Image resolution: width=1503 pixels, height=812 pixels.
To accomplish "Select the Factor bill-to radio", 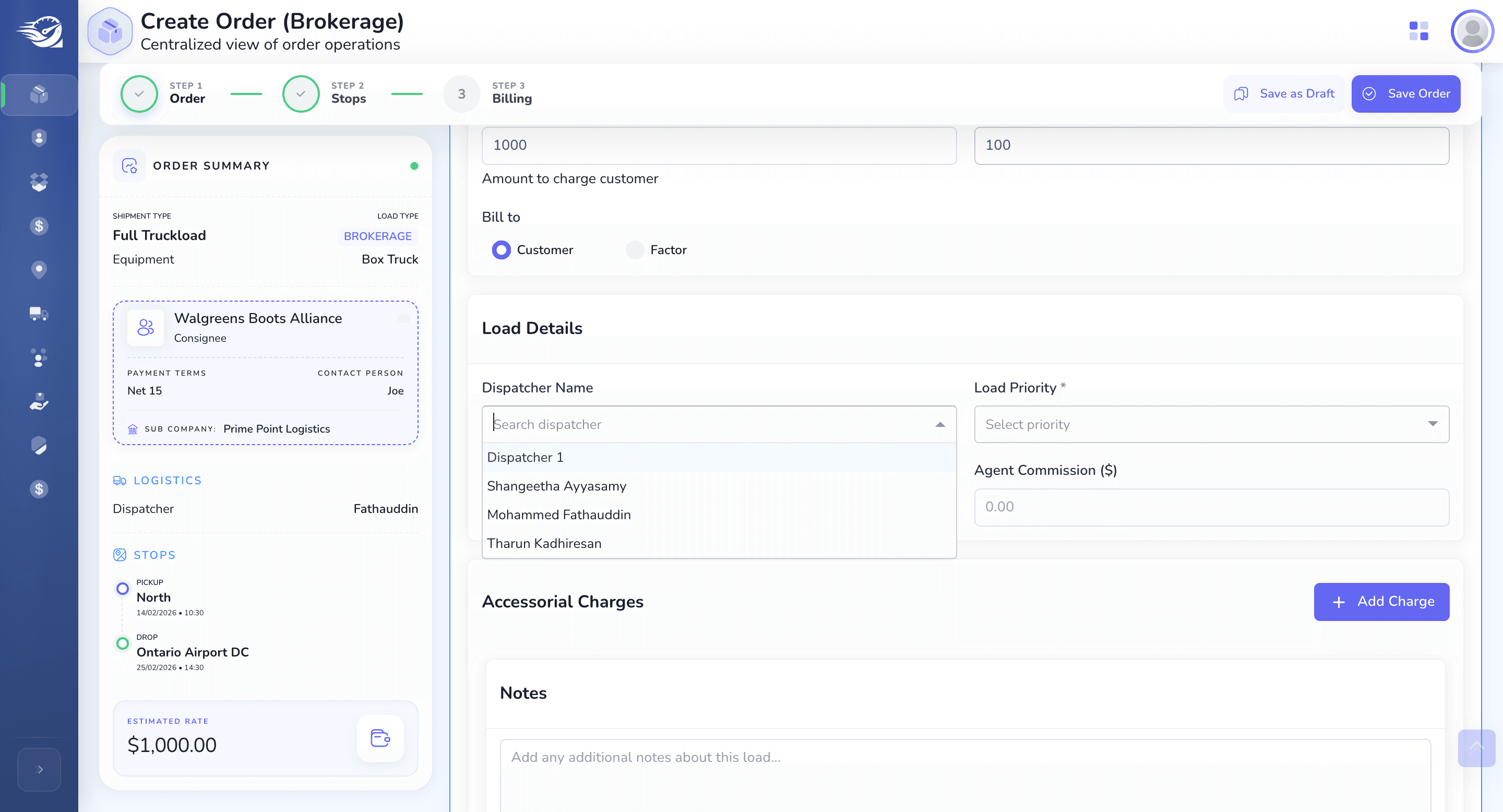I will tap(635, 249).
